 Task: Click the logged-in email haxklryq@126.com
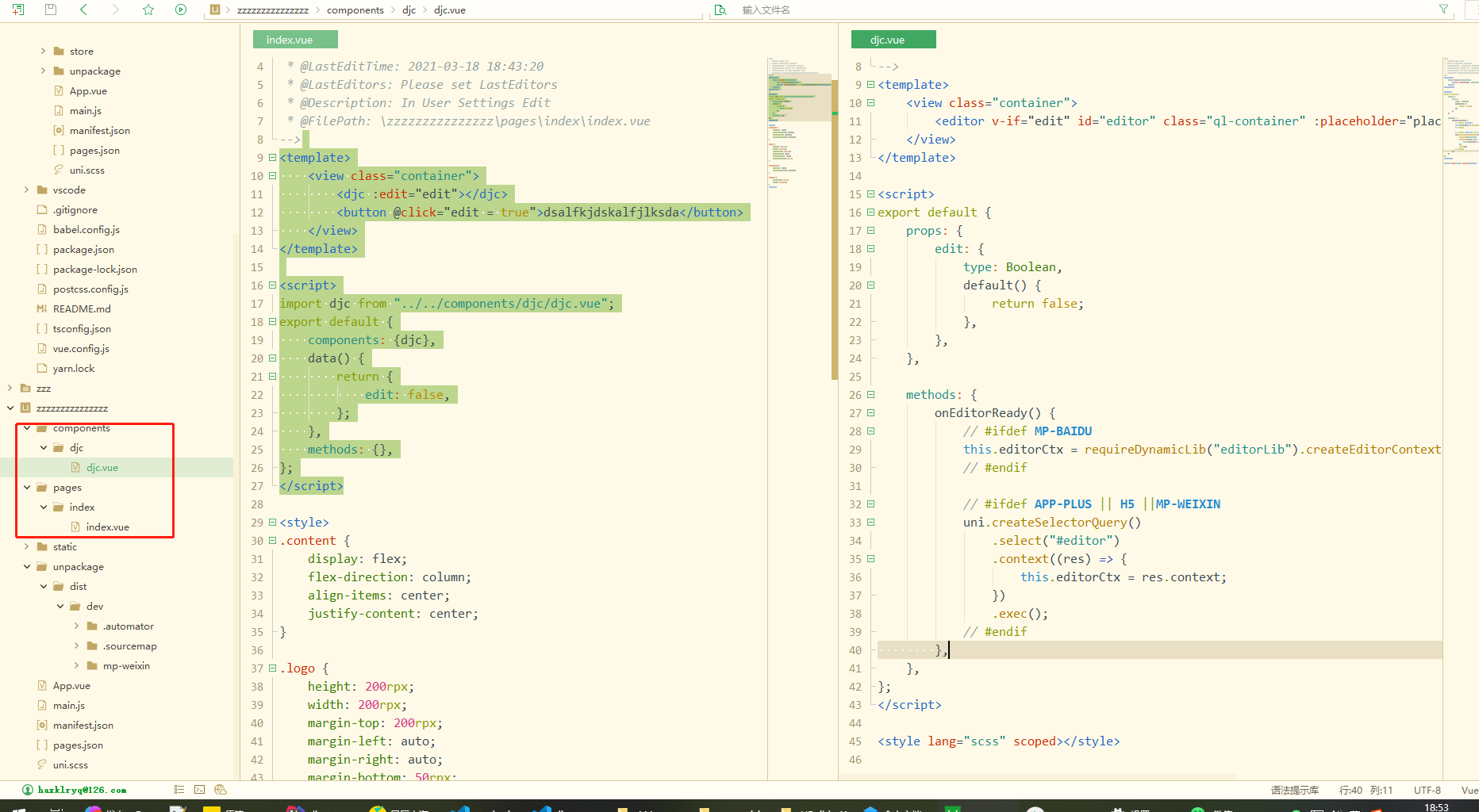pyautogui.click(x=82, y=790)
